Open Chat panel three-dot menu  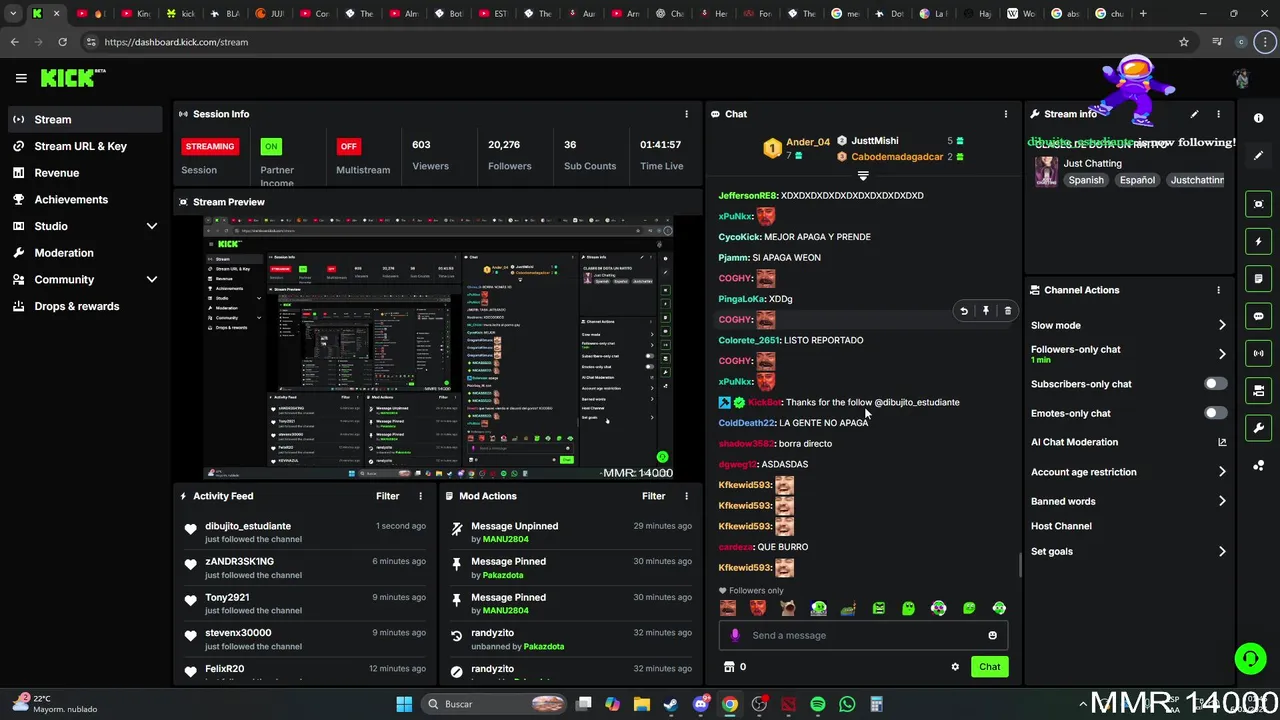(x=1006, y=114)
